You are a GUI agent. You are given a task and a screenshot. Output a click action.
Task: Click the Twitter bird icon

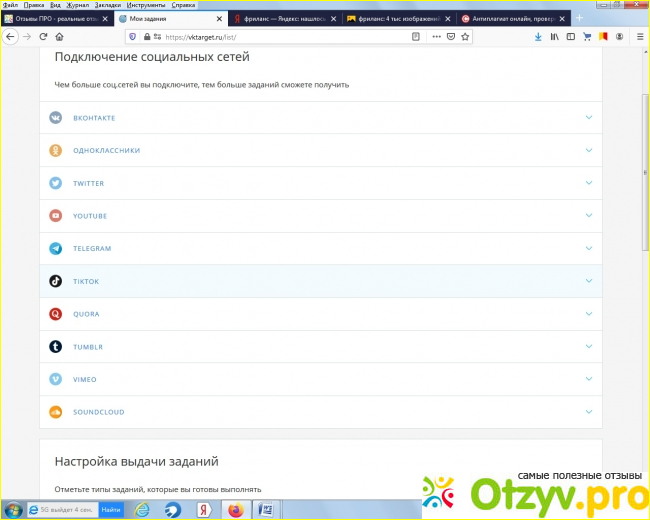(56, 183)
